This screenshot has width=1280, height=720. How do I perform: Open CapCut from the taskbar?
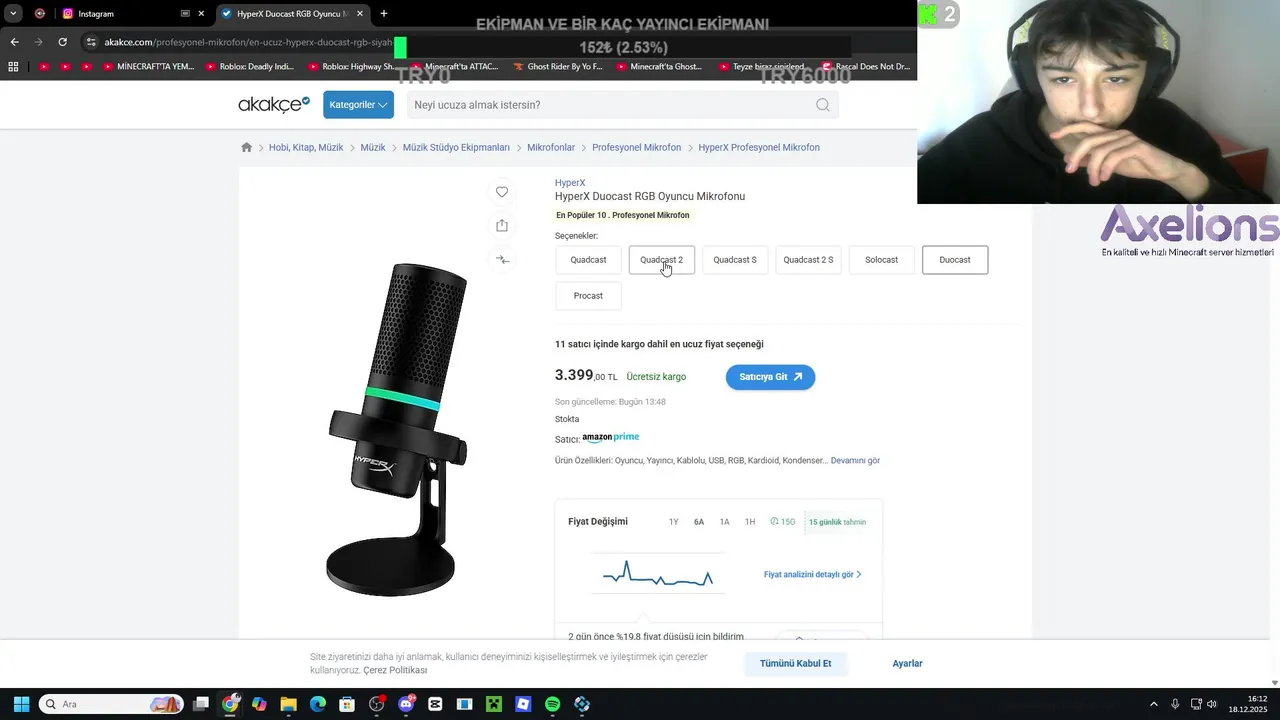tap(435, 704)
